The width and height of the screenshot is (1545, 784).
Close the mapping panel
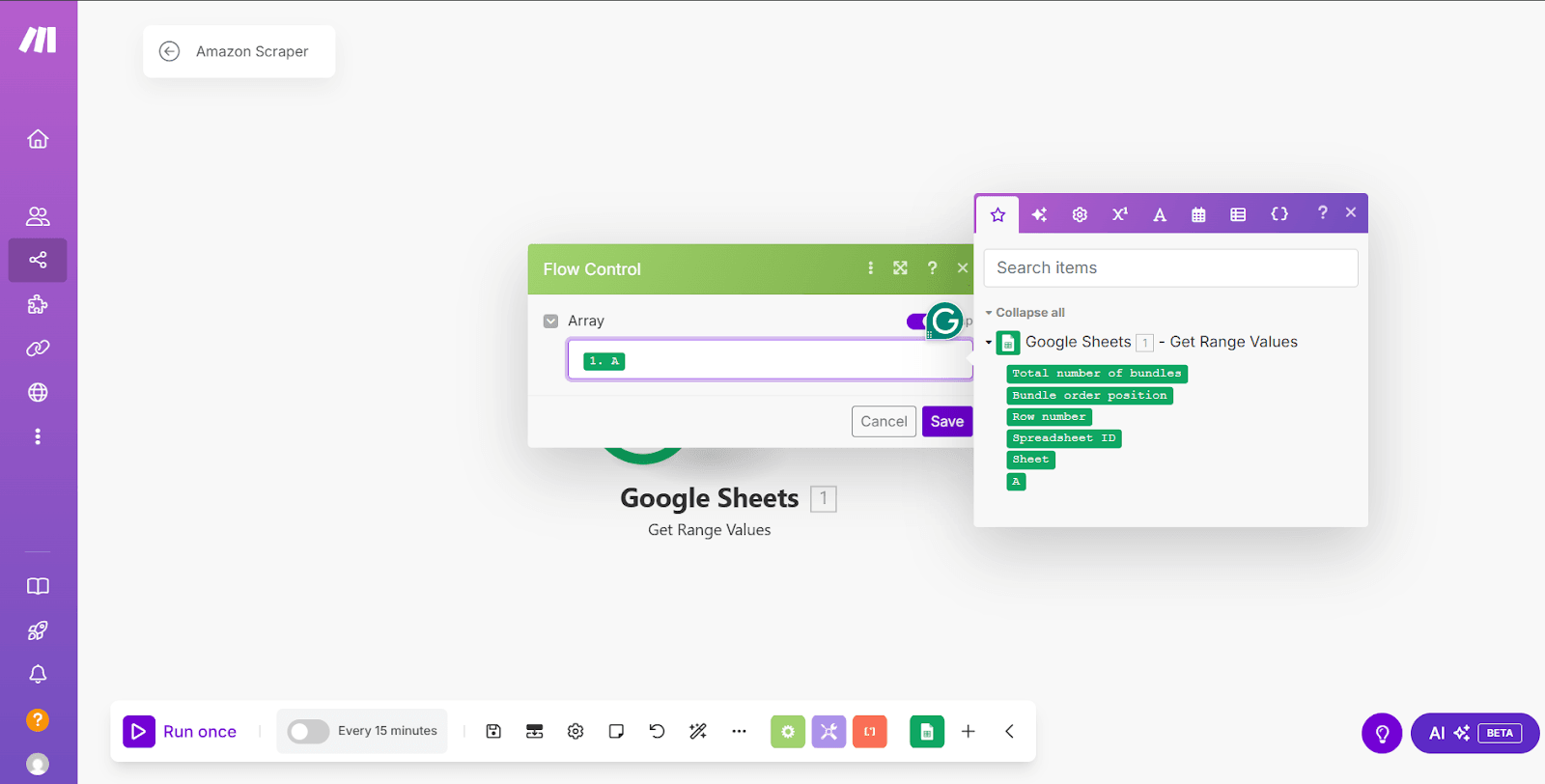click(x=1351, y=212)
